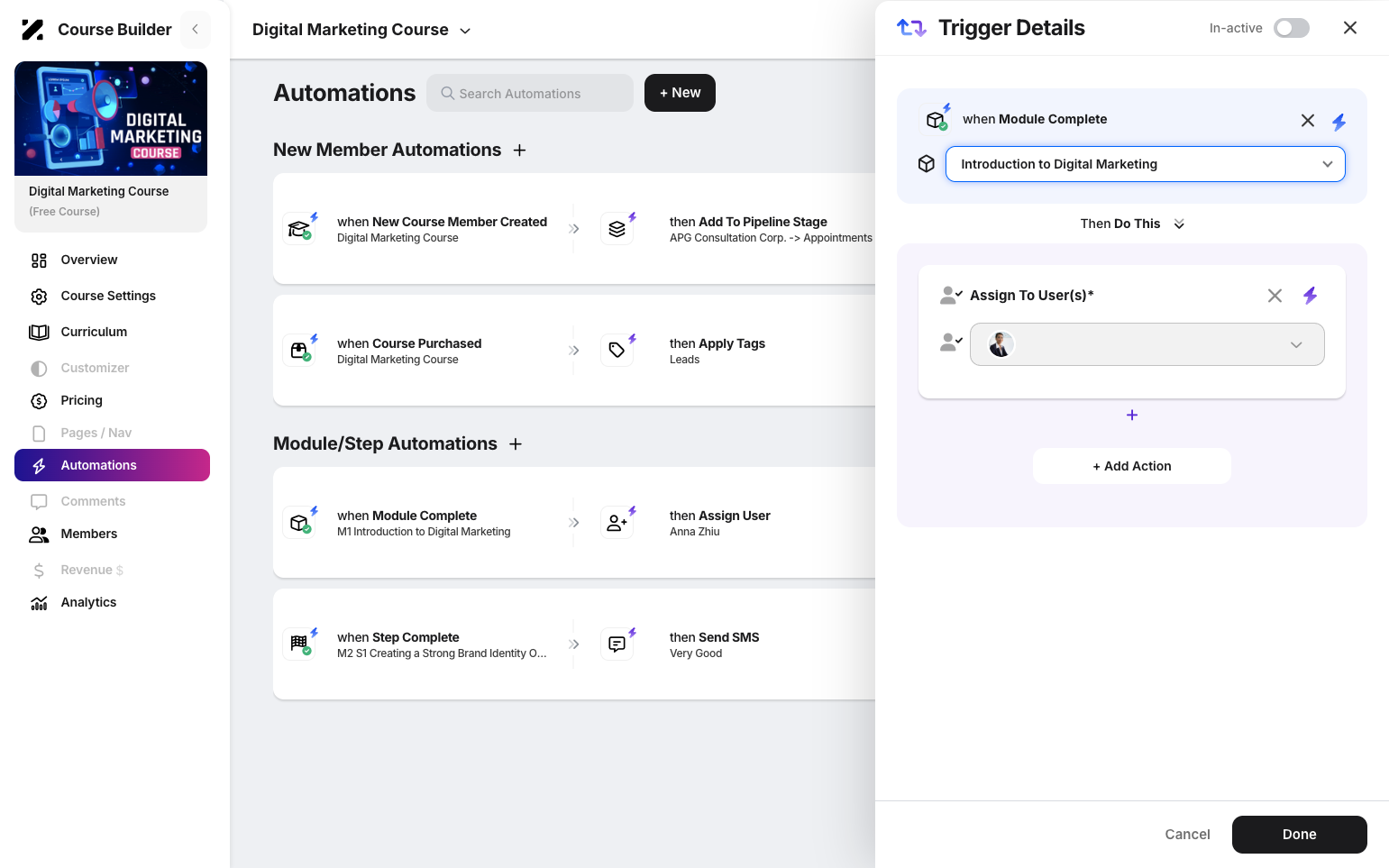Click the Step Complete checkered flag icon
The image size is (1389, 868).
(x=300, y=644)
